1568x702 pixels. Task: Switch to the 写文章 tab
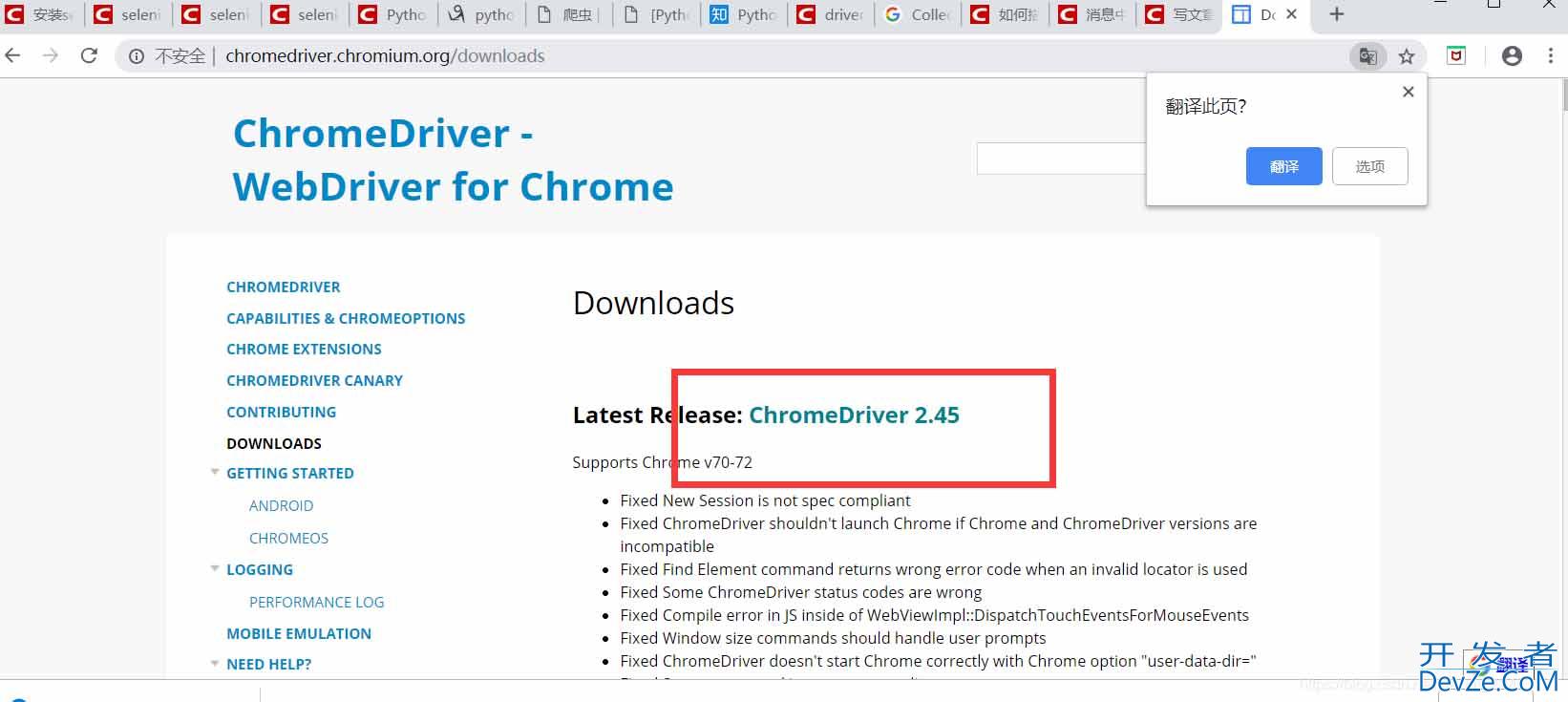(1181, 14)
